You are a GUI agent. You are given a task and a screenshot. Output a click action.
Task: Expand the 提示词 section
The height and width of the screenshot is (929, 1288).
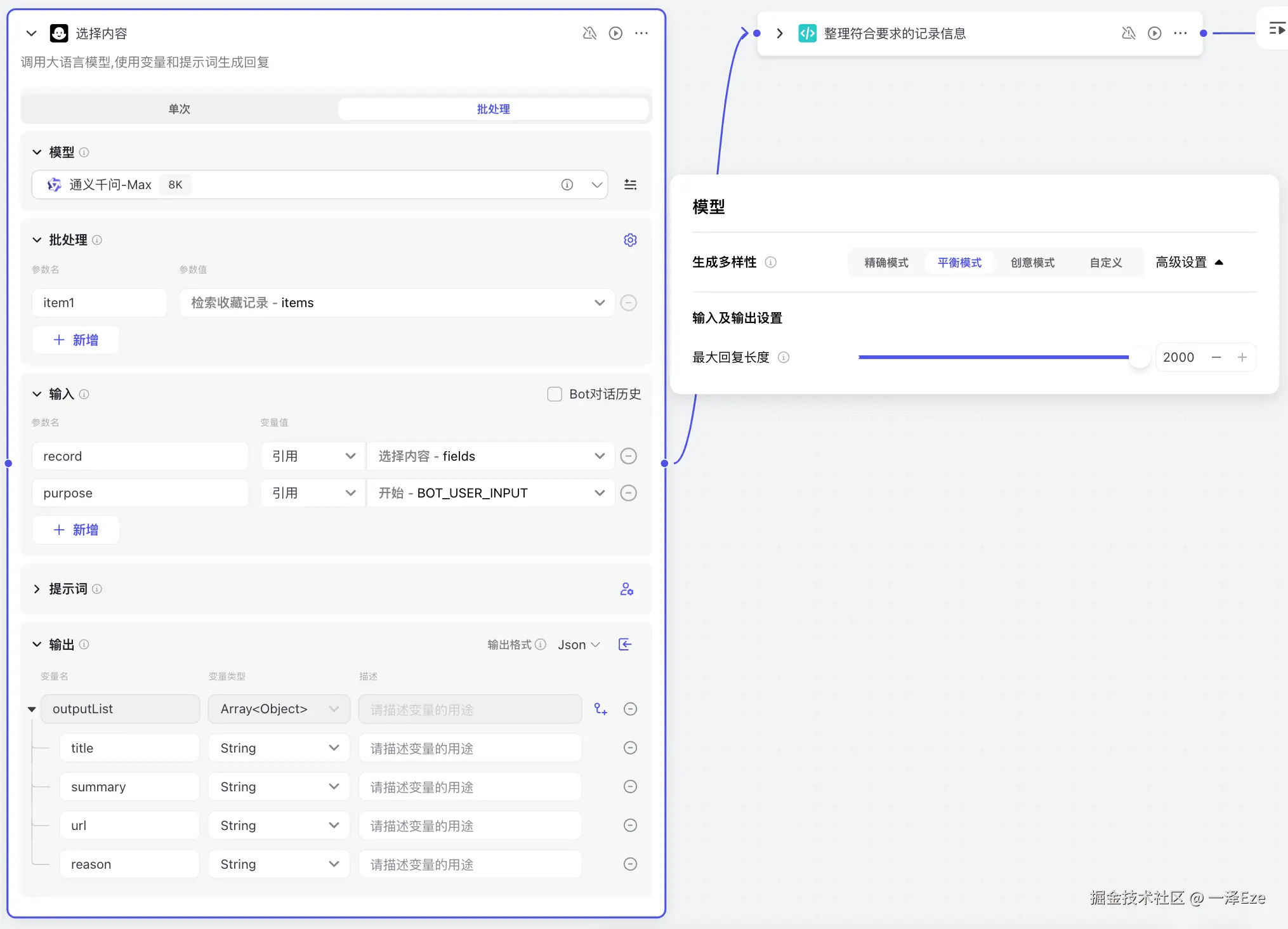point(37,589)
